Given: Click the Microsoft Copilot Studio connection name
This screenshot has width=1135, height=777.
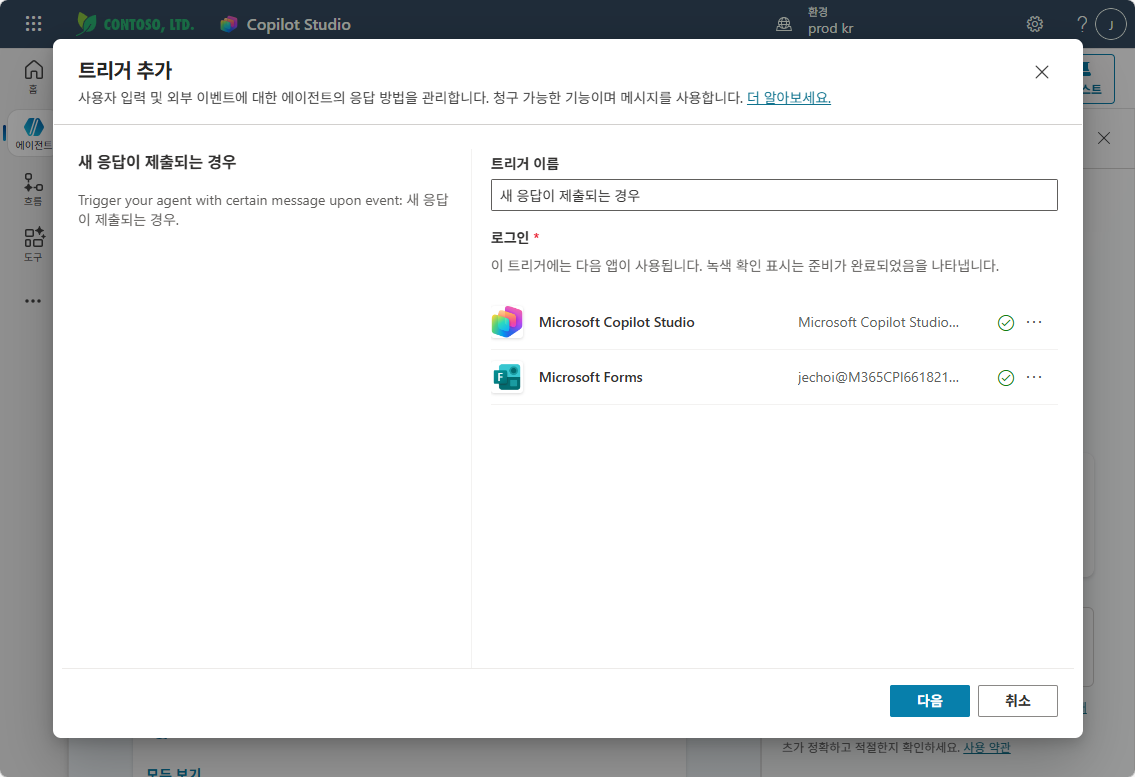Looking at the screenshot, I should [x=617, y=322].
